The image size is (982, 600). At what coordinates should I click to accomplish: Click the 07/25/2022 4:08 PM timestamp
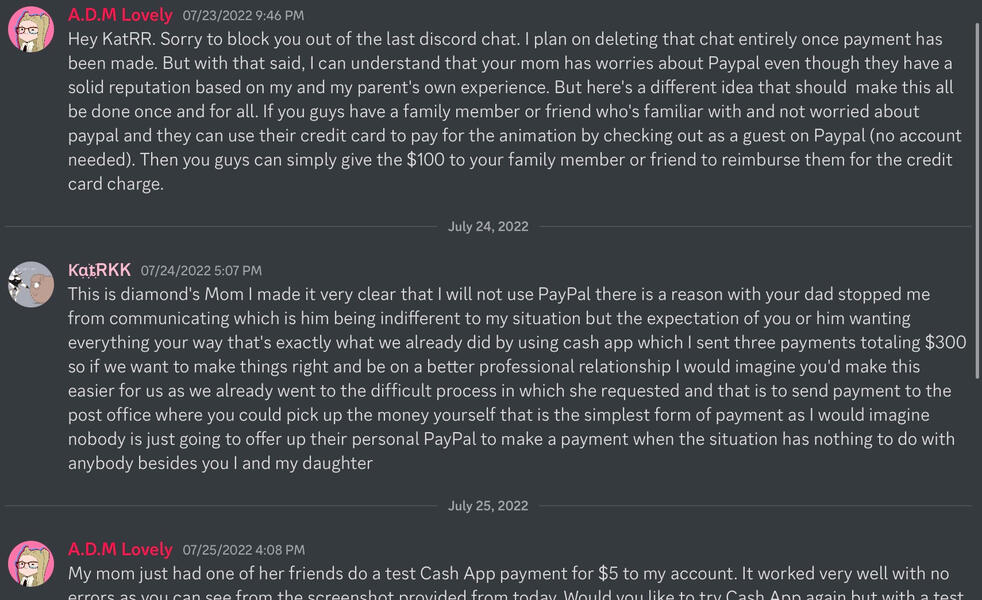point(243,550)
